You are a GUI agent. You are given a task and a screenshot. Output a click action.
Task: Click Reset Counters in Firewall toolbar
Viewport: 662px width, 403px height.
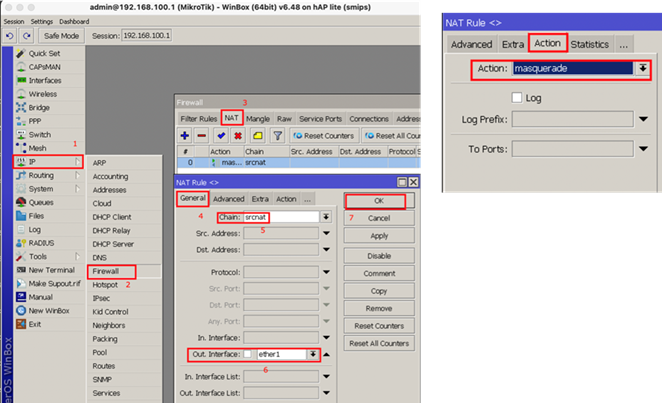[324, 136]
